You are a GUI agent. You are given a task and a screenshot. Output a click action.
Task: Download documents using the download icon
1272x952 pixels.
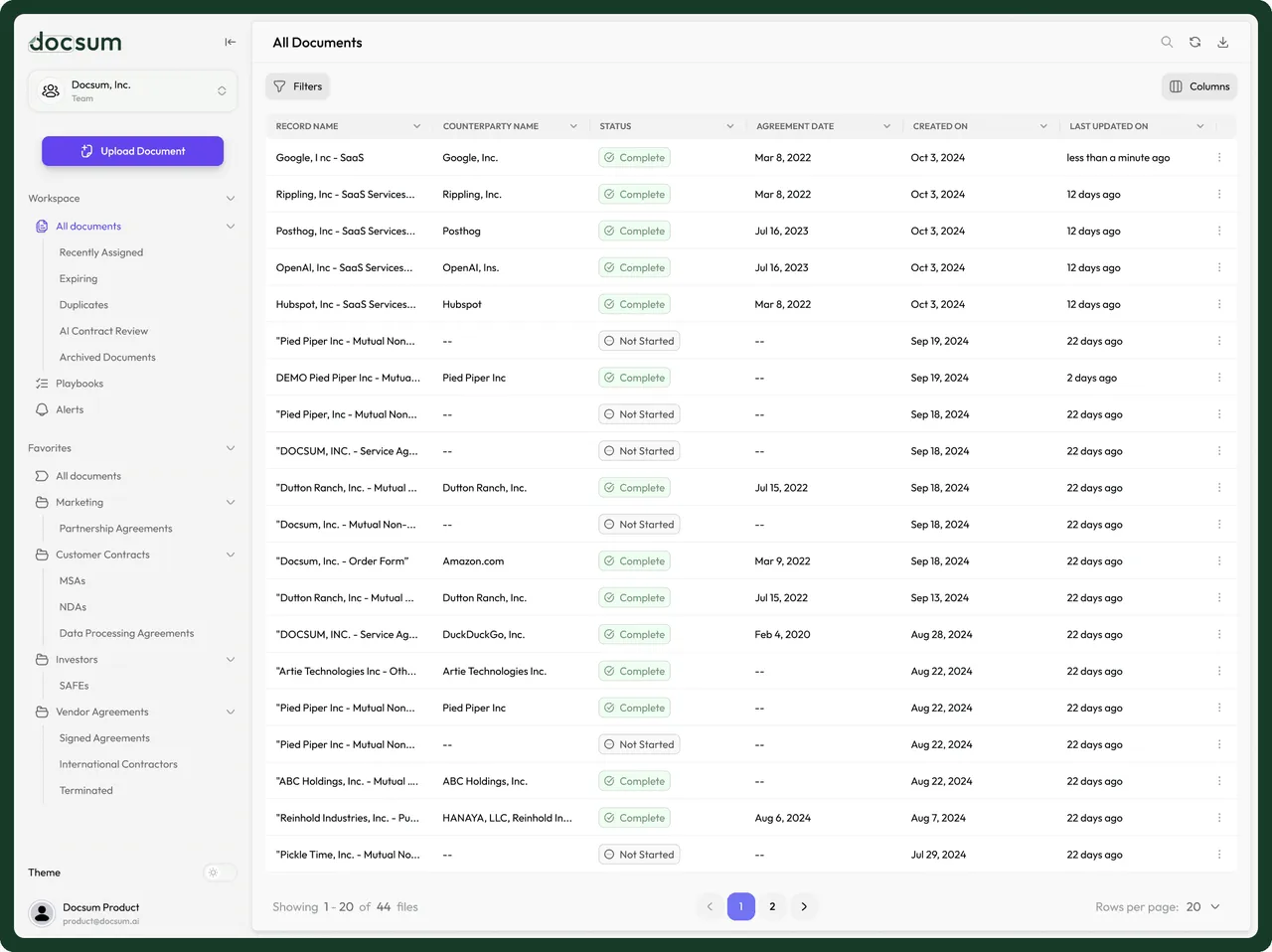tap(1223, 42)
